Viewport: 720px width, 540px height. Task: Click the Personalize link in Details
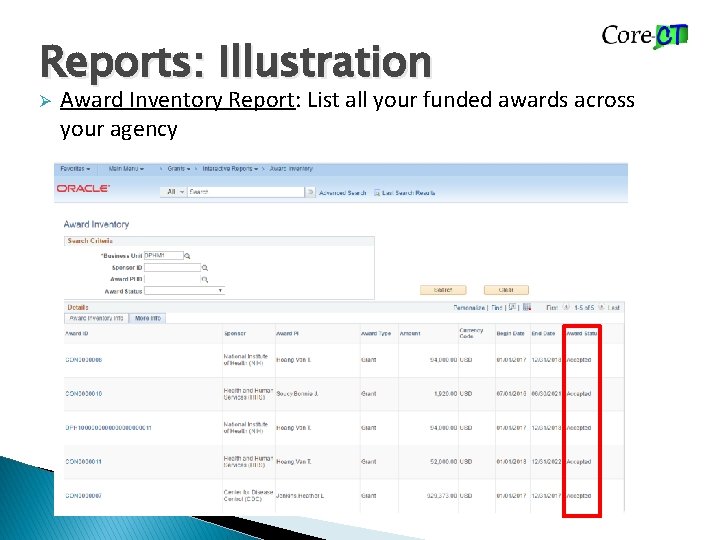(x=469, y=308)
